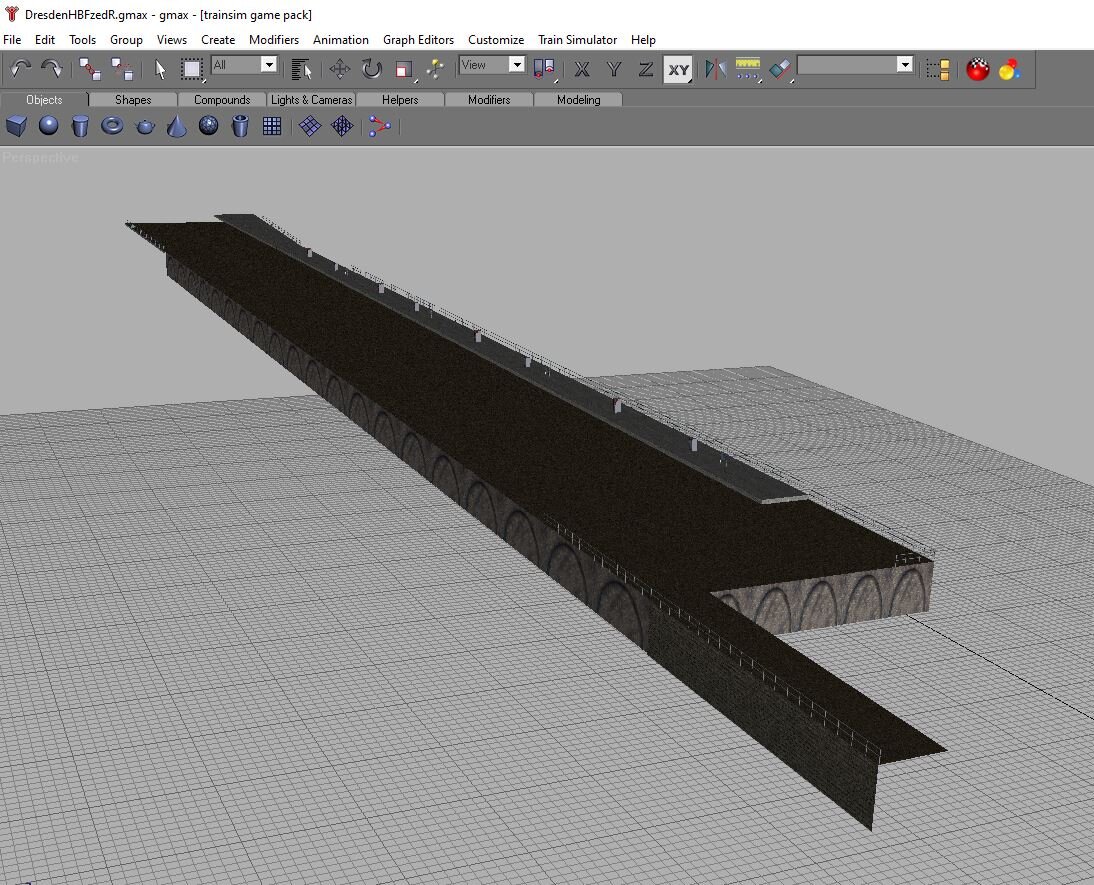This screenshot has width=1094, height=885.
Task: Click the Mirror Selected Objects icon
Action: [x=715, y=69]
